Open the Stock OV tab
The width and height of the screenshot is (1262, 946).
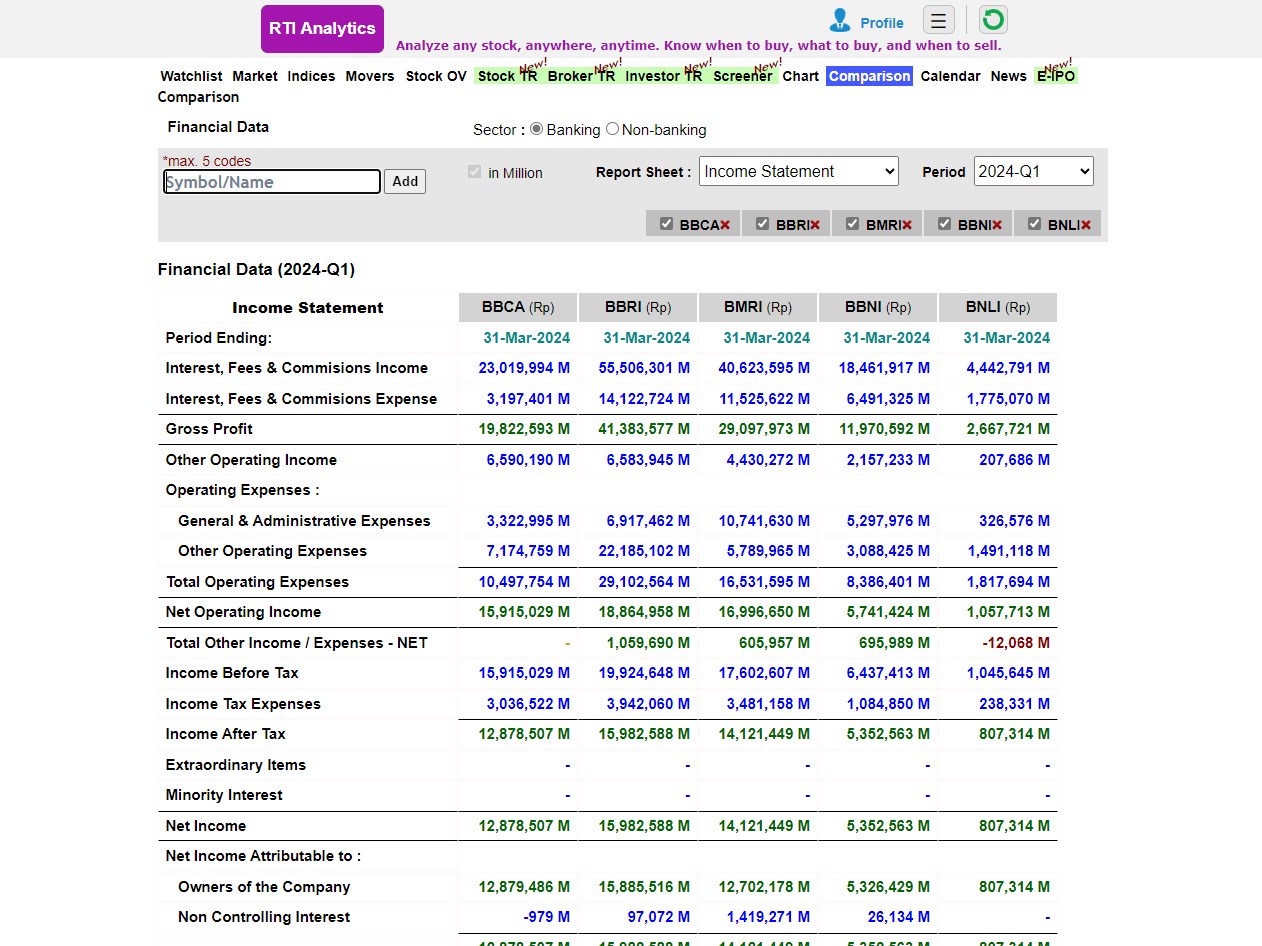tap(436, 76)
